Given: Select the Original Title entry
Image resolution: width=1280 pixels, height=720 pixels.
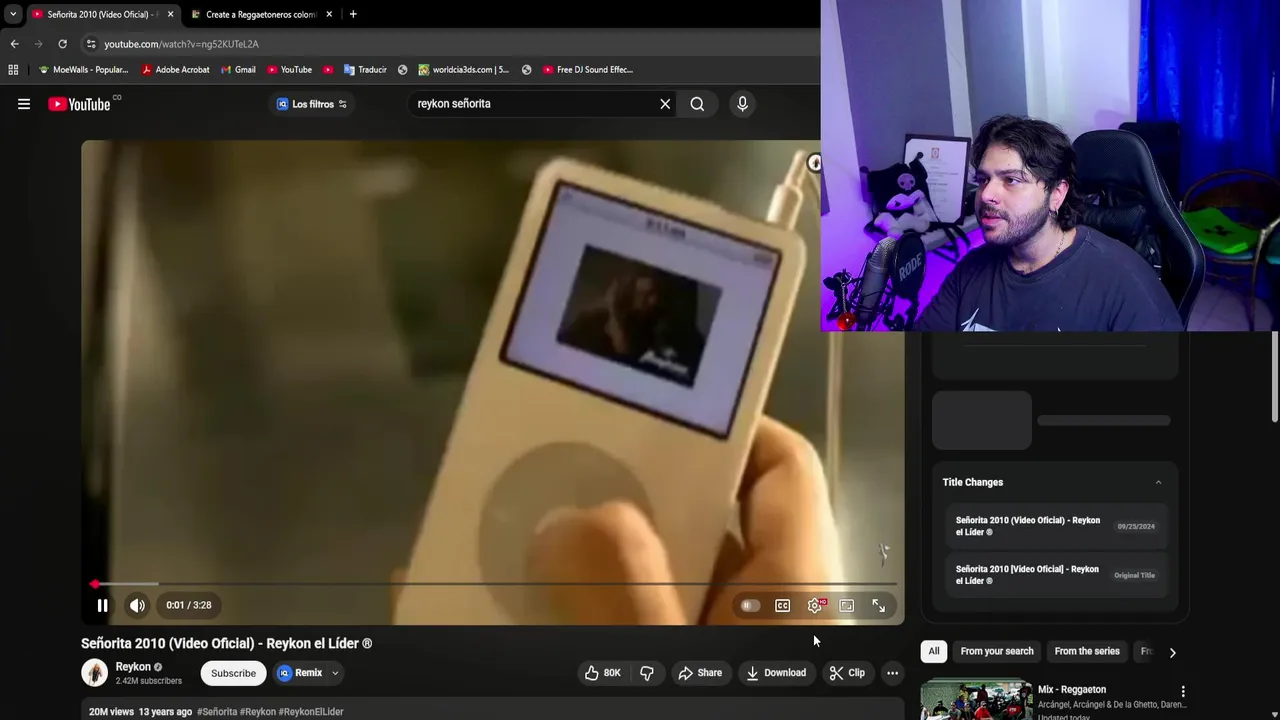Looking at the screenshot, I should (x=1056, y=575).
